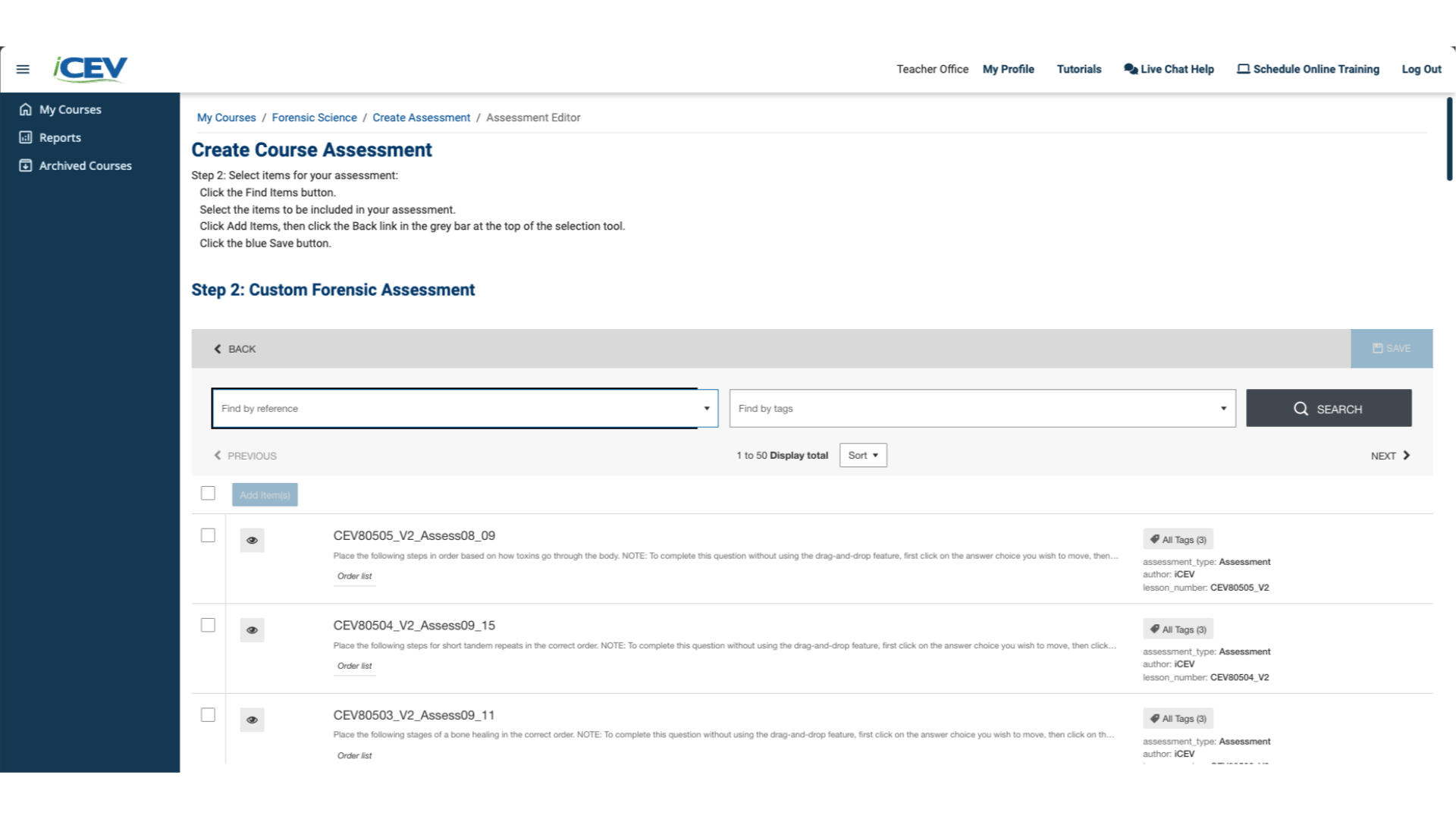The height and width of the screenshot is (819, 1456).
Task: Go to the Previous page of items
Action: 245,455
